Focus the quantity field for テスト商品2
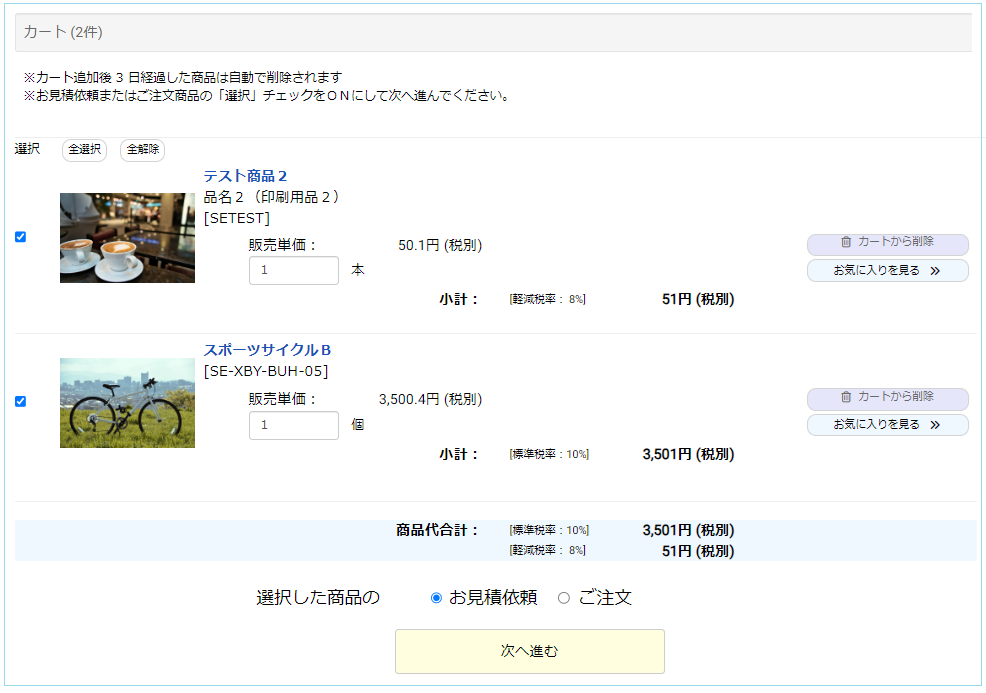Viewport: 986px width, 693px height. [294, 270]
